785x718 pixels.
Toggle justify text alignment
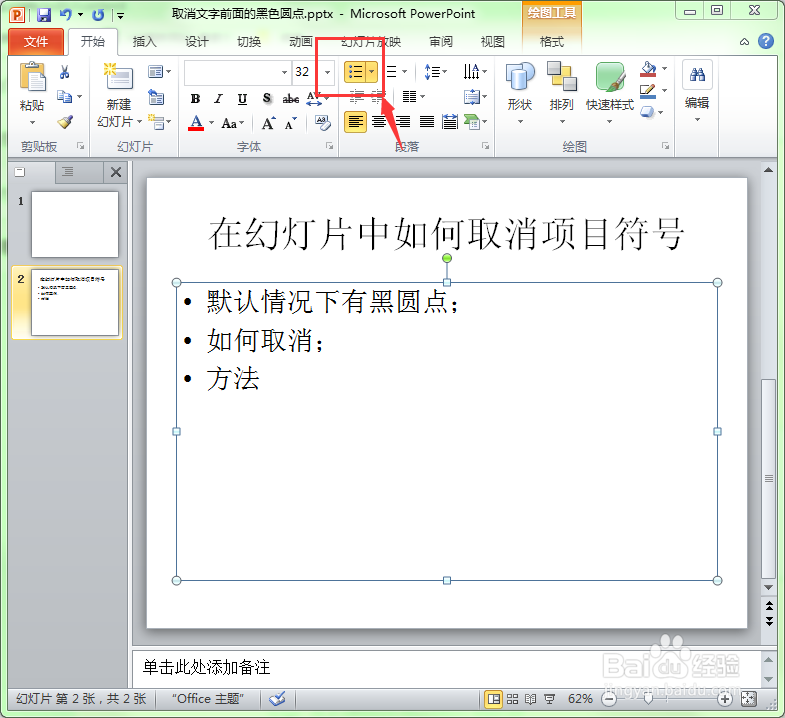[x=427, y=122]
